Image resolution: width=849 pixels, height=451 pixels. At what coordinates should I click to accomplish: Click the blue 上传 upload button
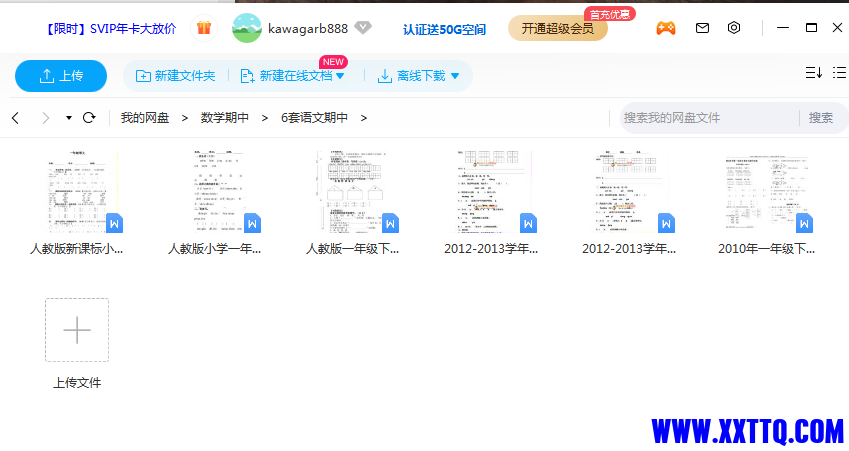[x=60, y=76]
